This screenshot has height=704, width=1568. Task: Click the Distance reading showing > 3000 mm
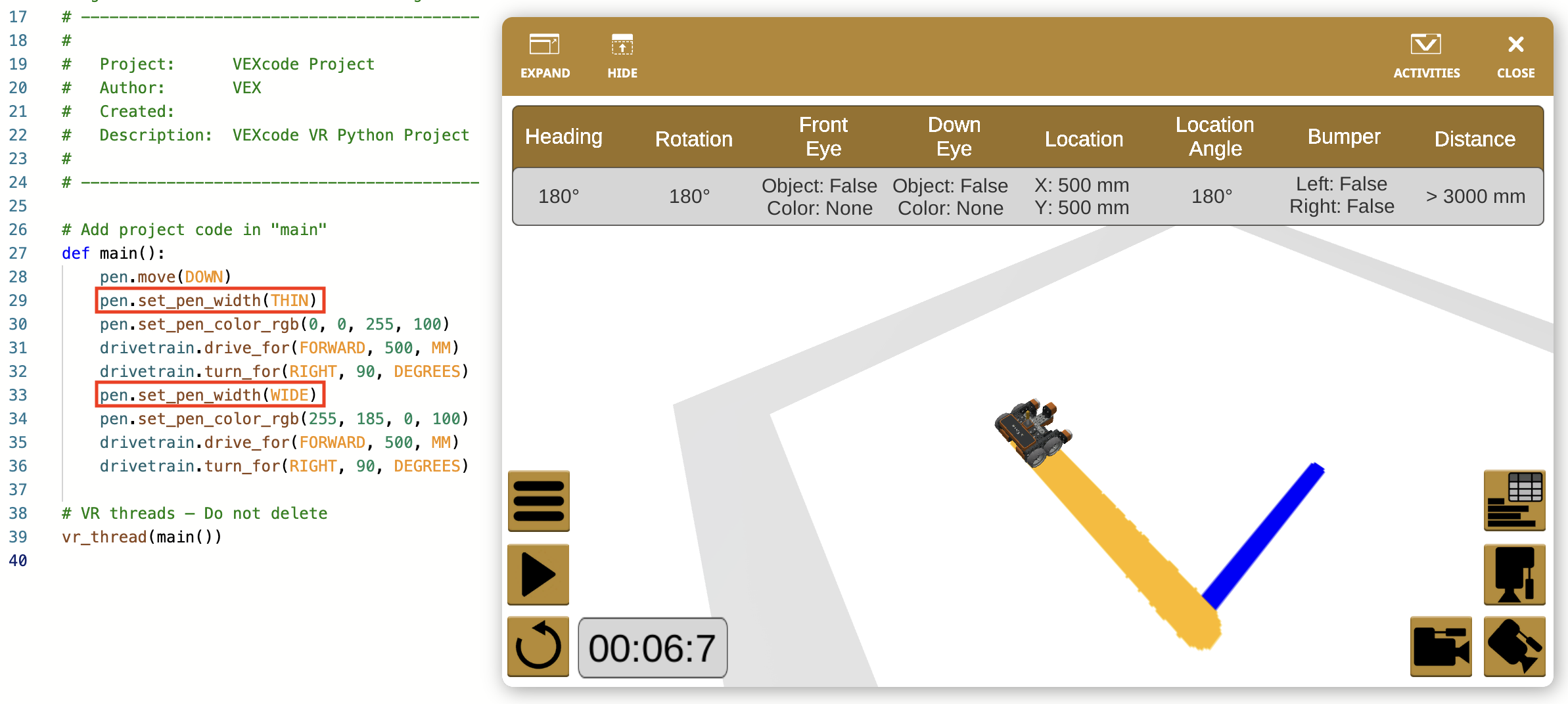click(x=1474, y=196)
